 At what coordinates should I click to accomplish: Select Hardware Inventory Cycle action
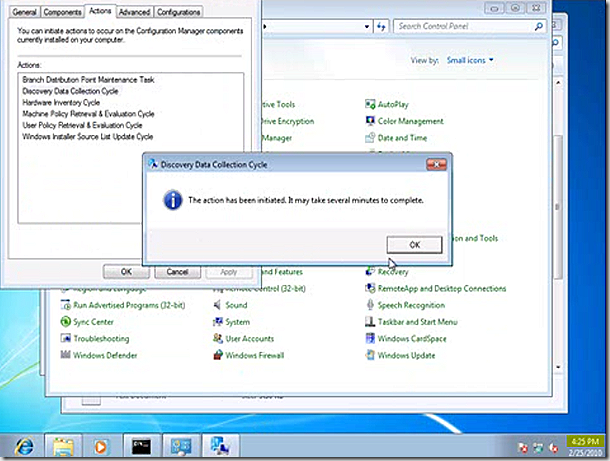coord(61,102)
